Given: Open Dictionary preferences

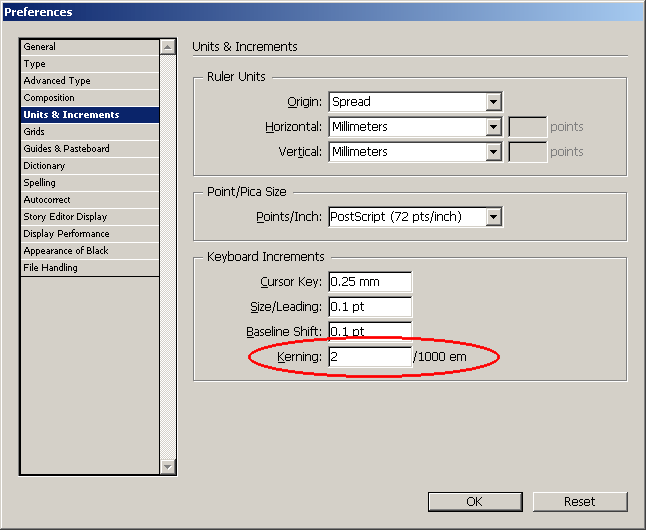Looking at the screenshot, I should tap(90, 166).
